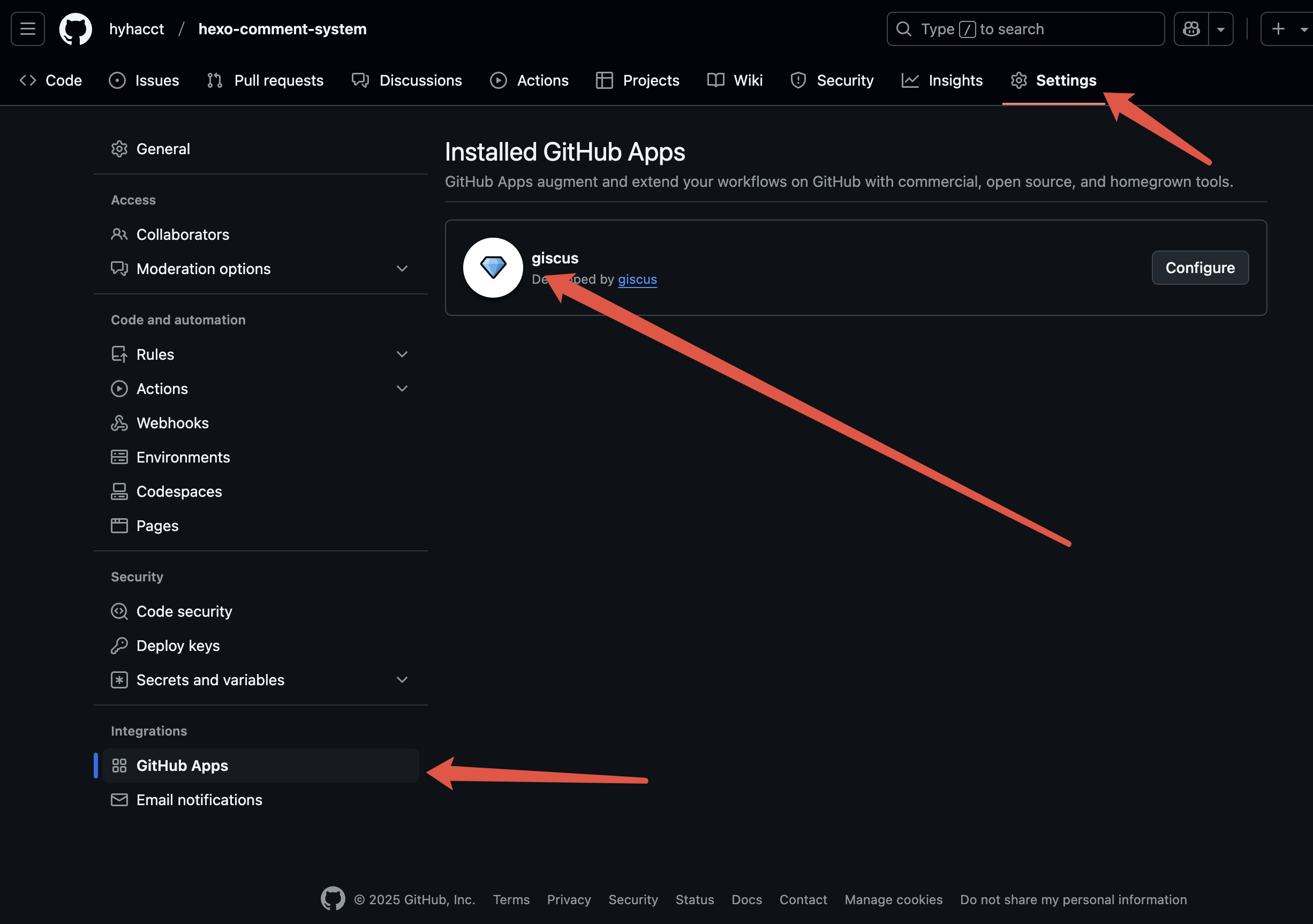Click the GitHub Octocat logo in header
Image resolution: width=1313 pixels, height=924 pixels.
[x=76, y=28]
